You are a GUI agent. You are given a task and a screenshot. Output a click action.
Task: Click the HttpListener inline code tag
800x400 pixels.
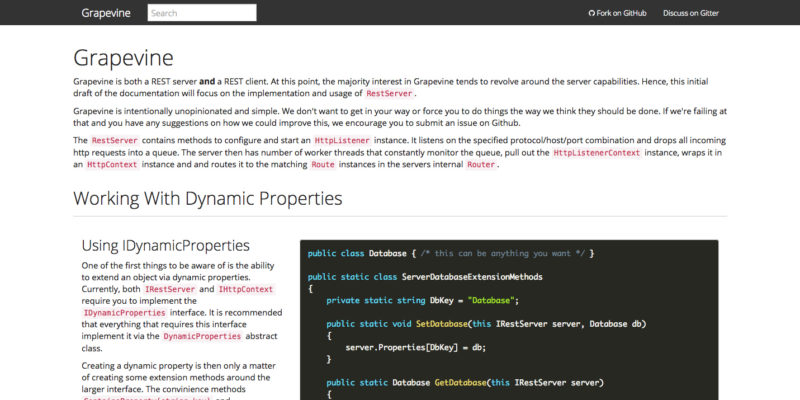pos(341,140)
